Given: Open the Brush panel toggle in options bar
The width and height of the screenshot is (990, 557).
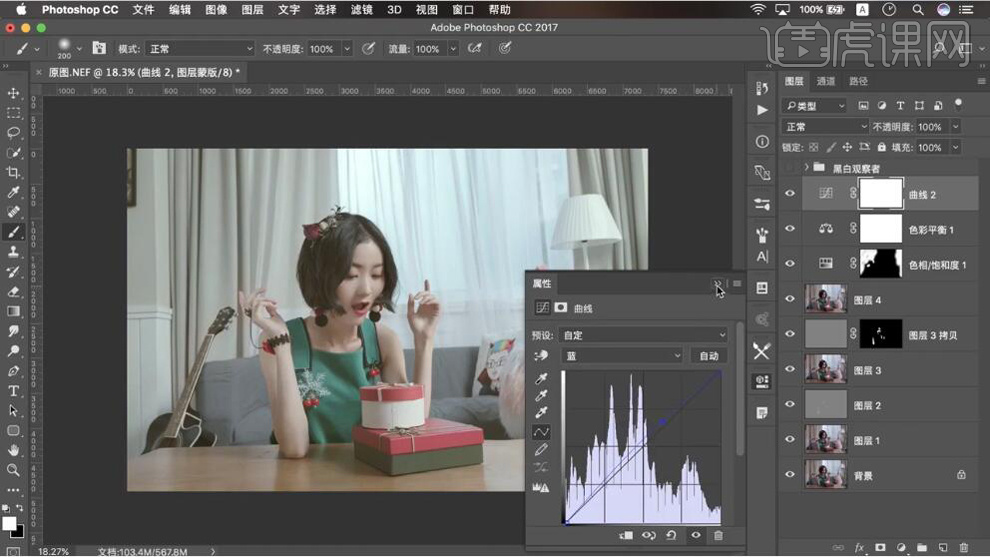Looking at the screenshot, I should click(99, 48).
